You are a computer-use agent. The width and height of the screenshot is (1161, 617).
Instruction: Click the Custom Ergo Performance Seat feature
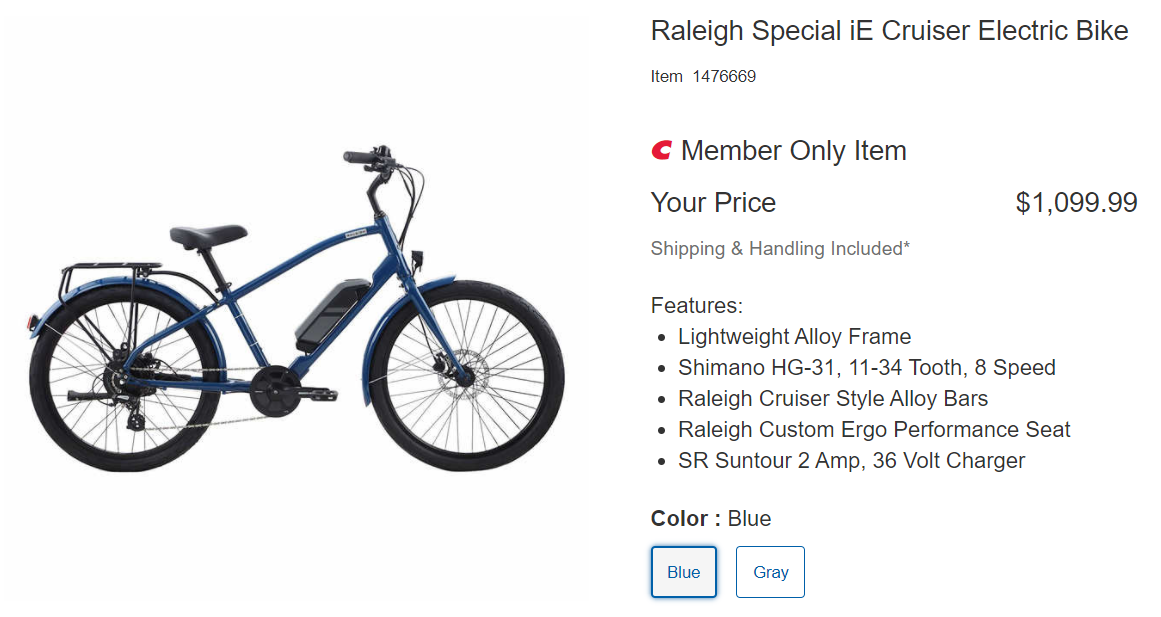pos(873,429)
